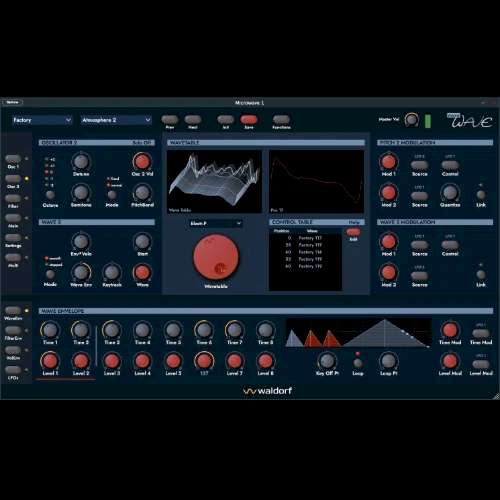This screenshot has height=500, width=500.
Task: Click the Level 1 knob in Wave Envelope
Action: coord(50,361)
